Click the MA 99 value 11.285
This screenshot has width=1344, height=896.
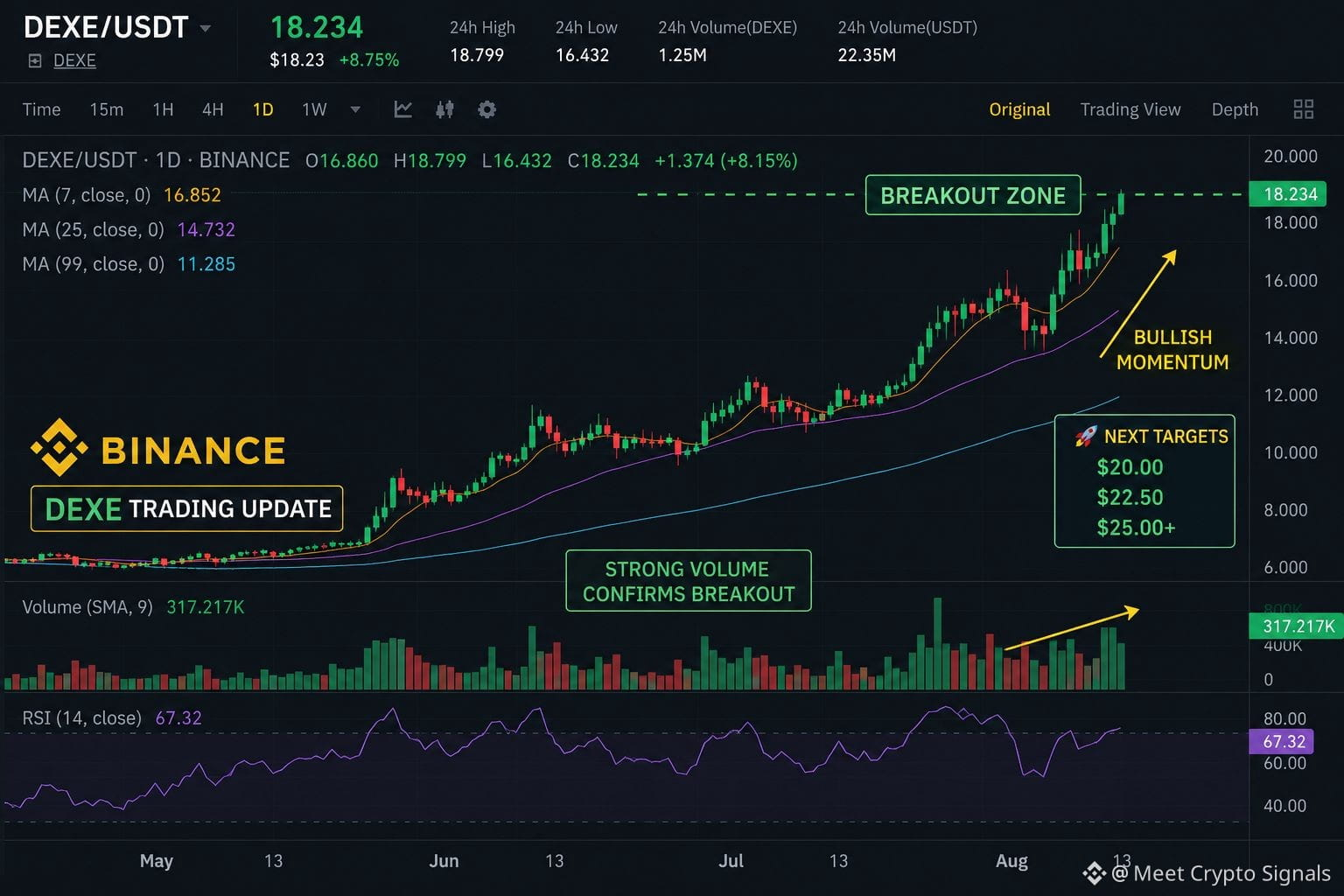click(x=206, y=263)
